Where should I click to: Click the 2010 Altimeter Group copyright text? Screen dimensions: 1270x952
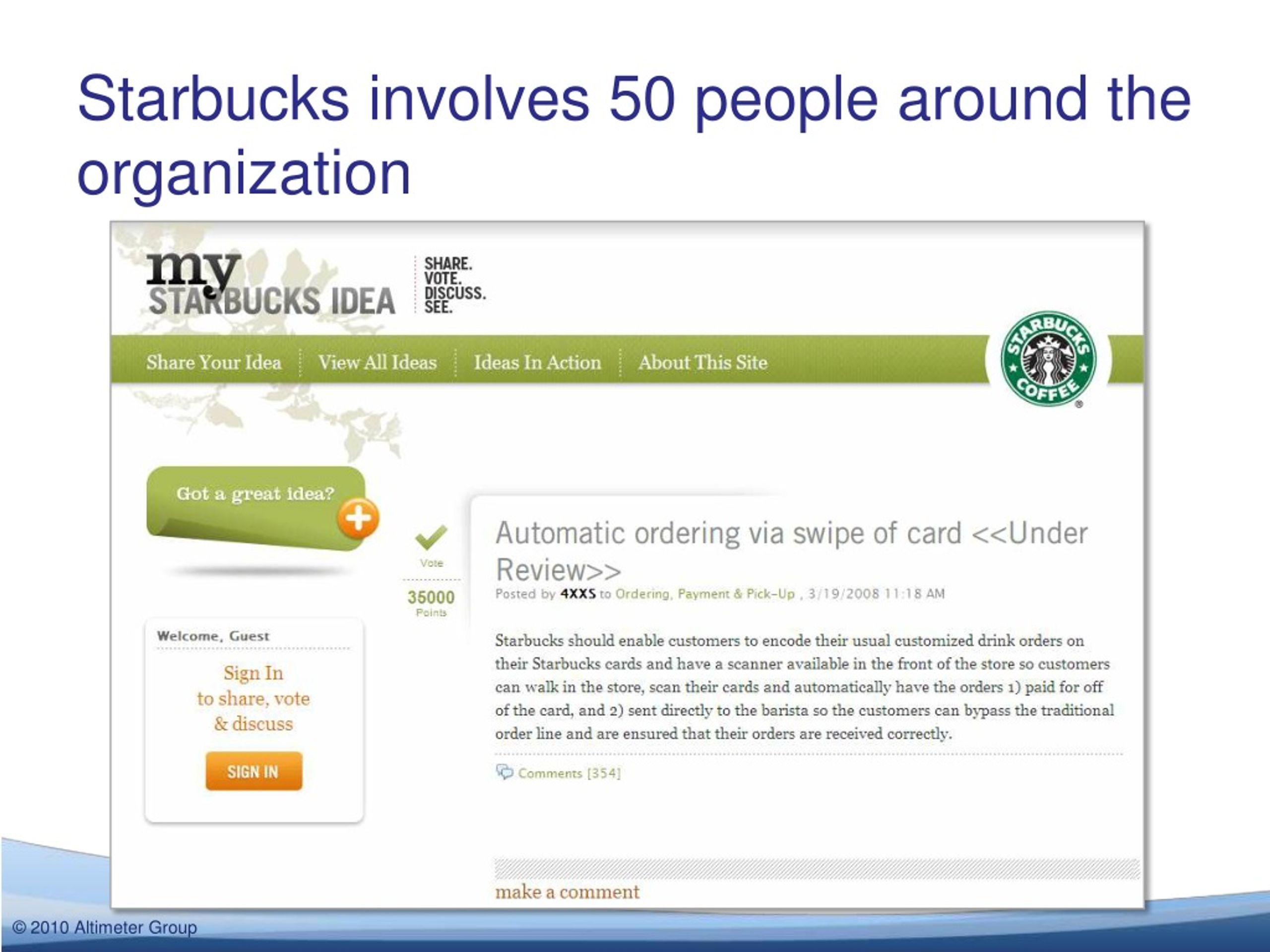(105, 927)
